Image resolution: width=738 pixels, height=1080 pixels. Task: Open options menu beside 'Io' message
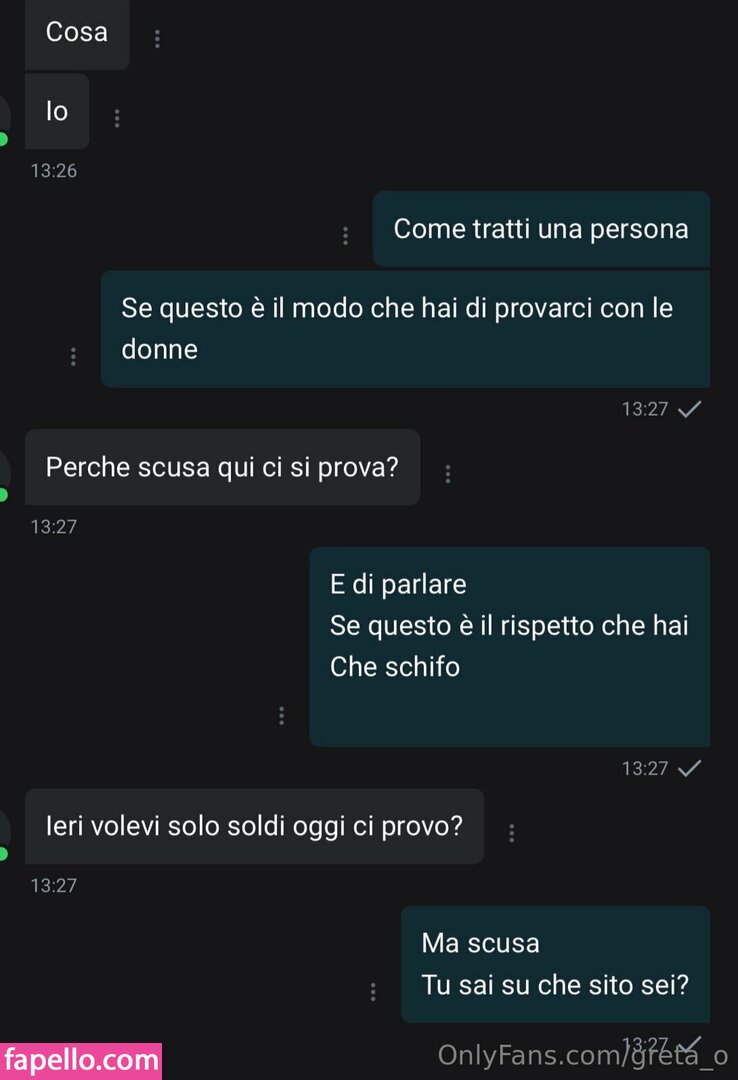pos(116,118)
